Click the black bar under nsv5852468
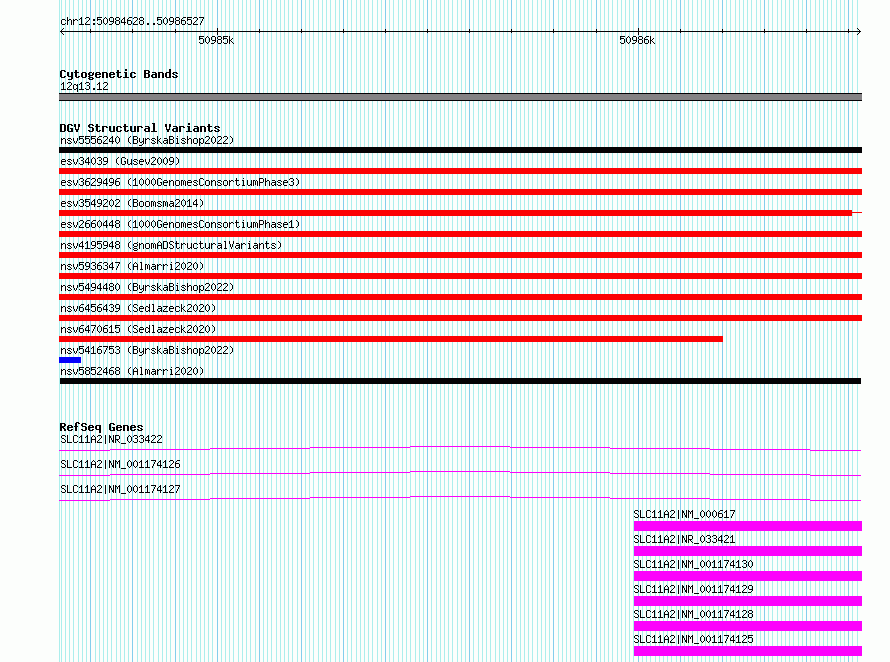 tap(460, 381)
